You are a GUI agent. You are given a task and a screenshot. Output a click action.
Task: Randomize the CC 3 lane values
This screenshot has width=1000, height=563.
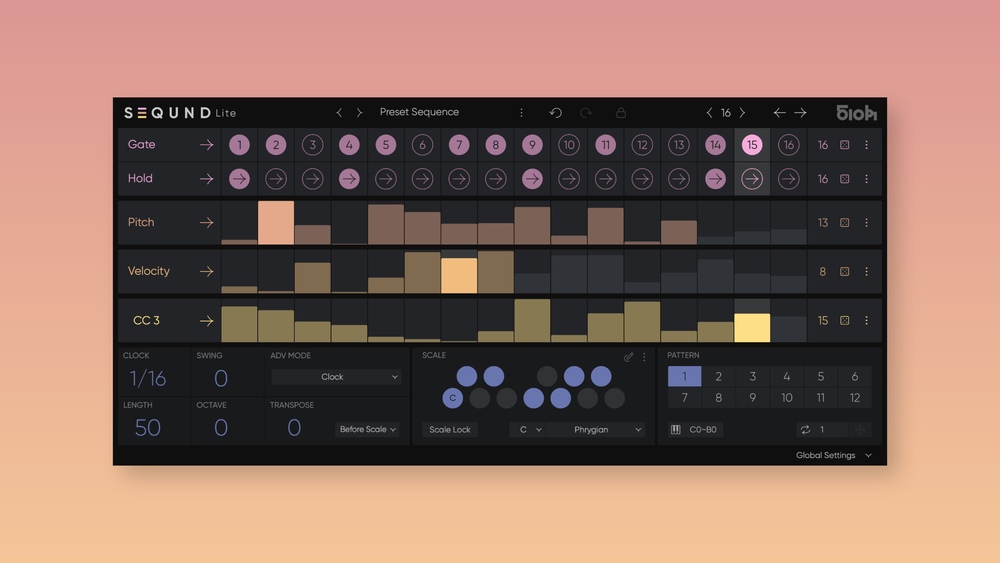(x=845, y=321)
